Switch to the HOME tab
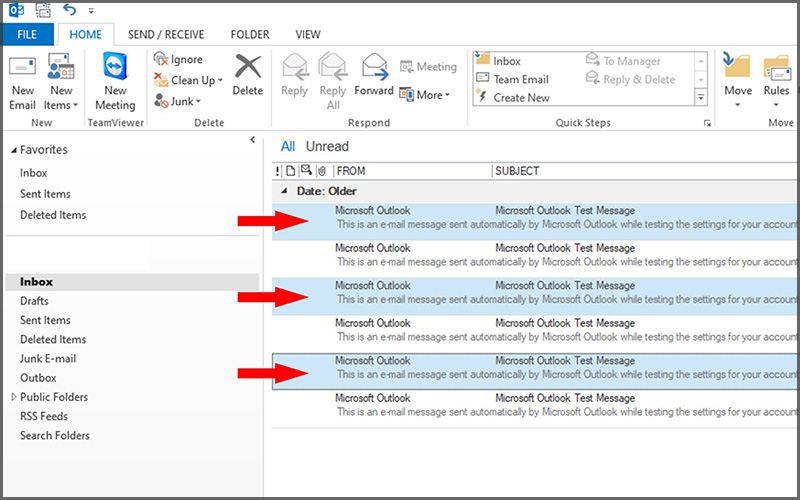The image size is (800, 500). [86, 34]
